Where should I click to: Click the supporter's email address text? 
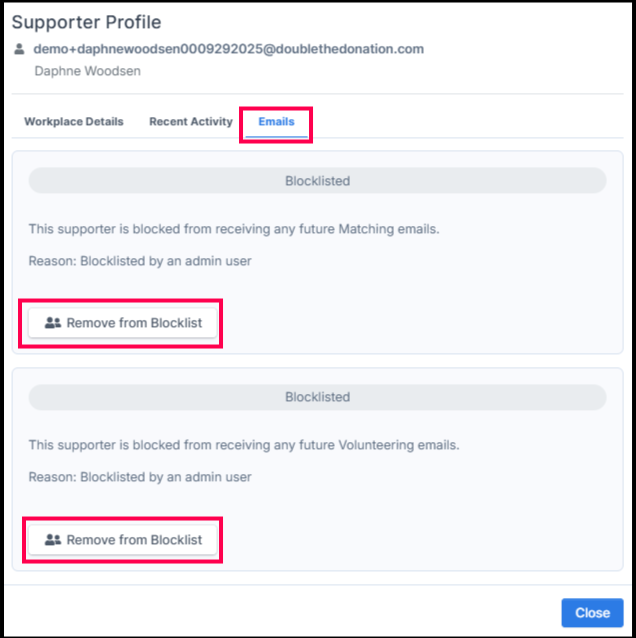[229, 49]
